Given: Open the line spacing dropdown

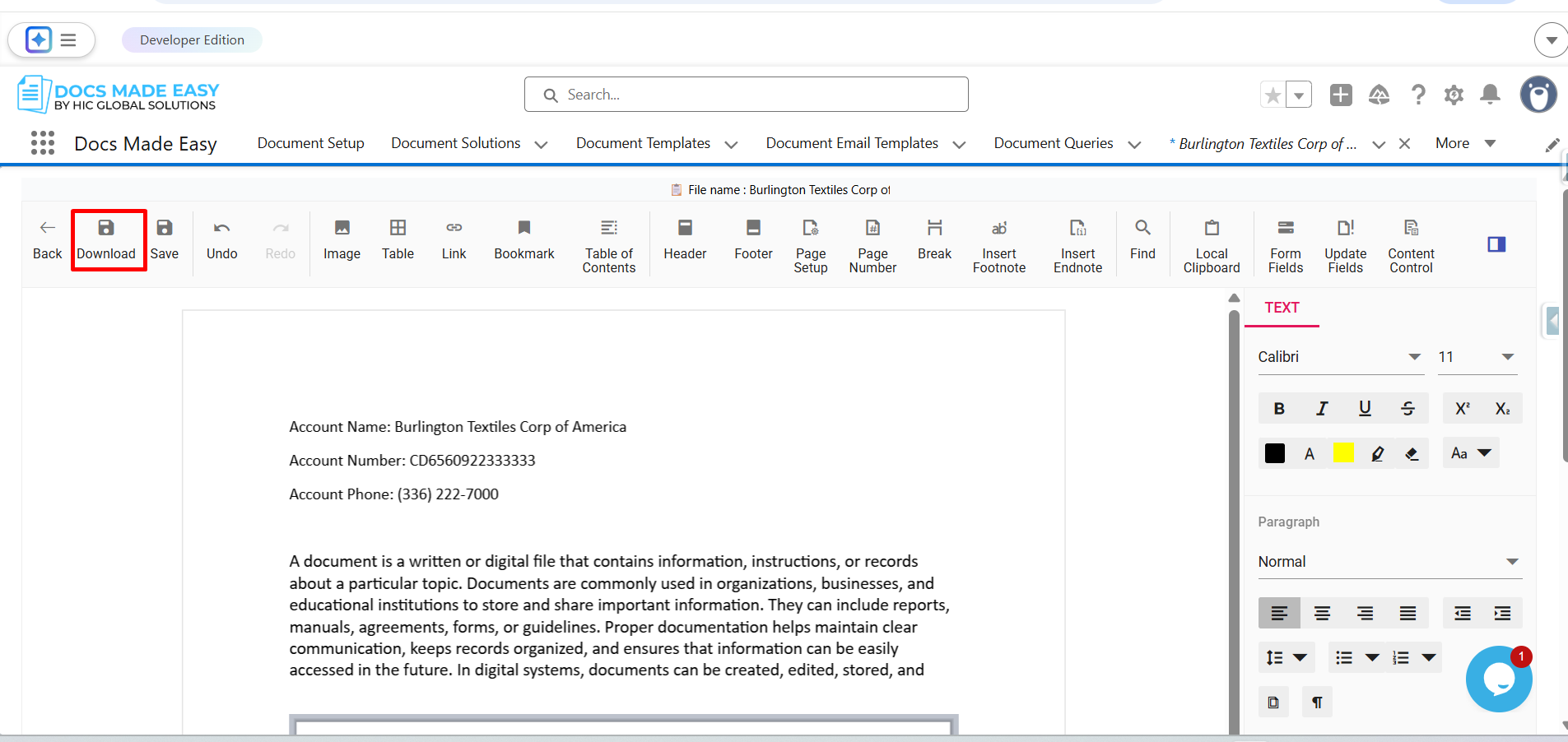Looking at the screenshot, I should tap(1287, 657).
